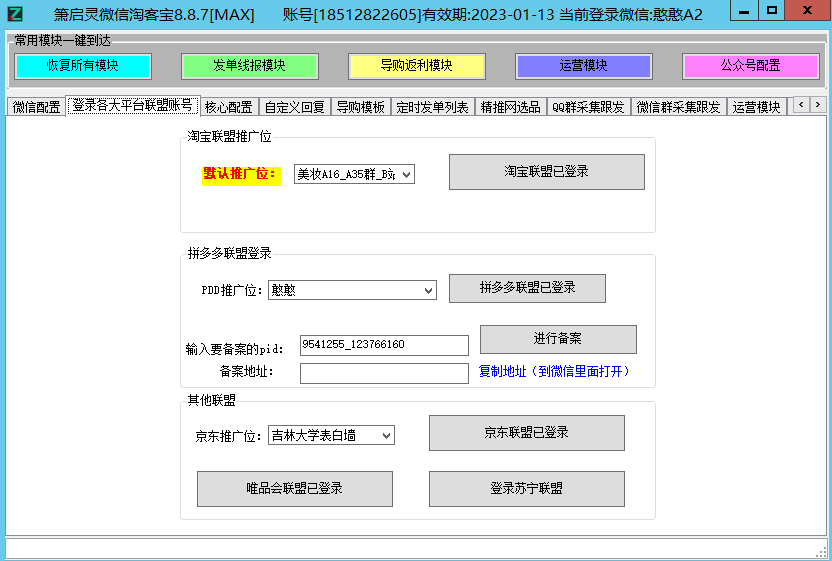832x561 pixels.
Task: Open the 微信群采集跟发 tab
Action: point(678,107)
